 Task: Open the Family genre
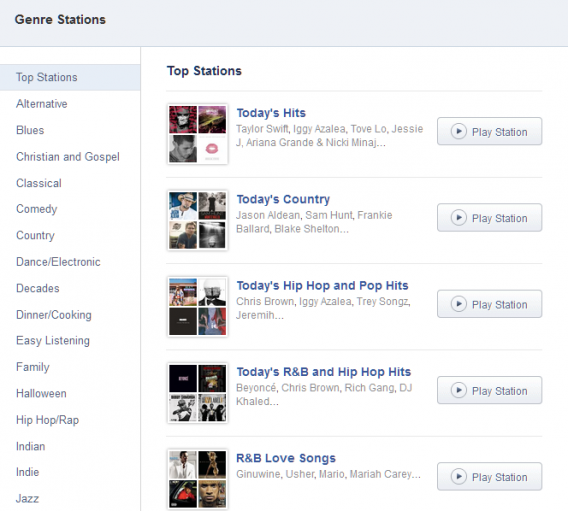tap(33, 367)
